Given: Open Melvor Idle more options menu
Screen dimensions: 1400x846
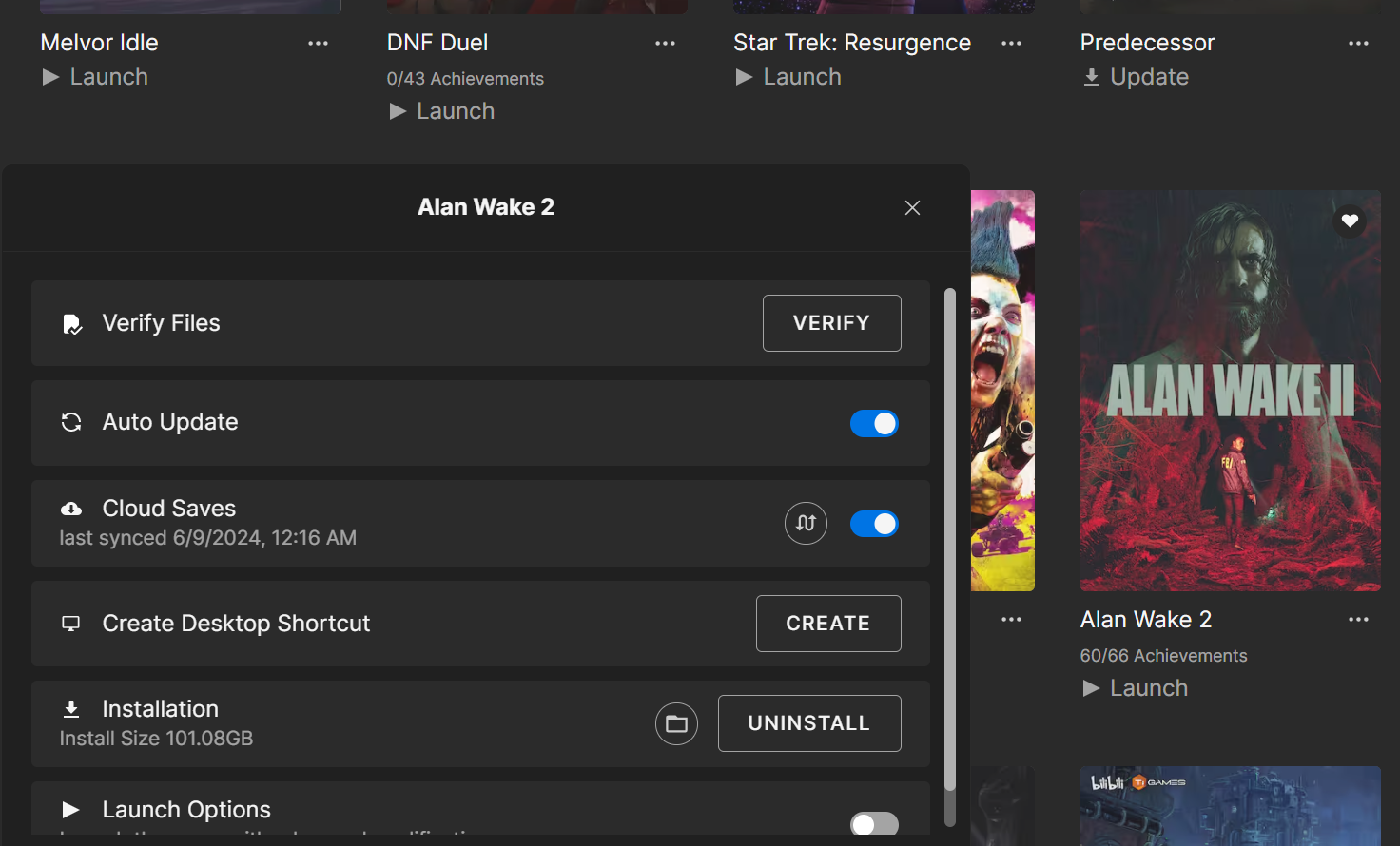Looking at the screenshot, I should [318, 44].
